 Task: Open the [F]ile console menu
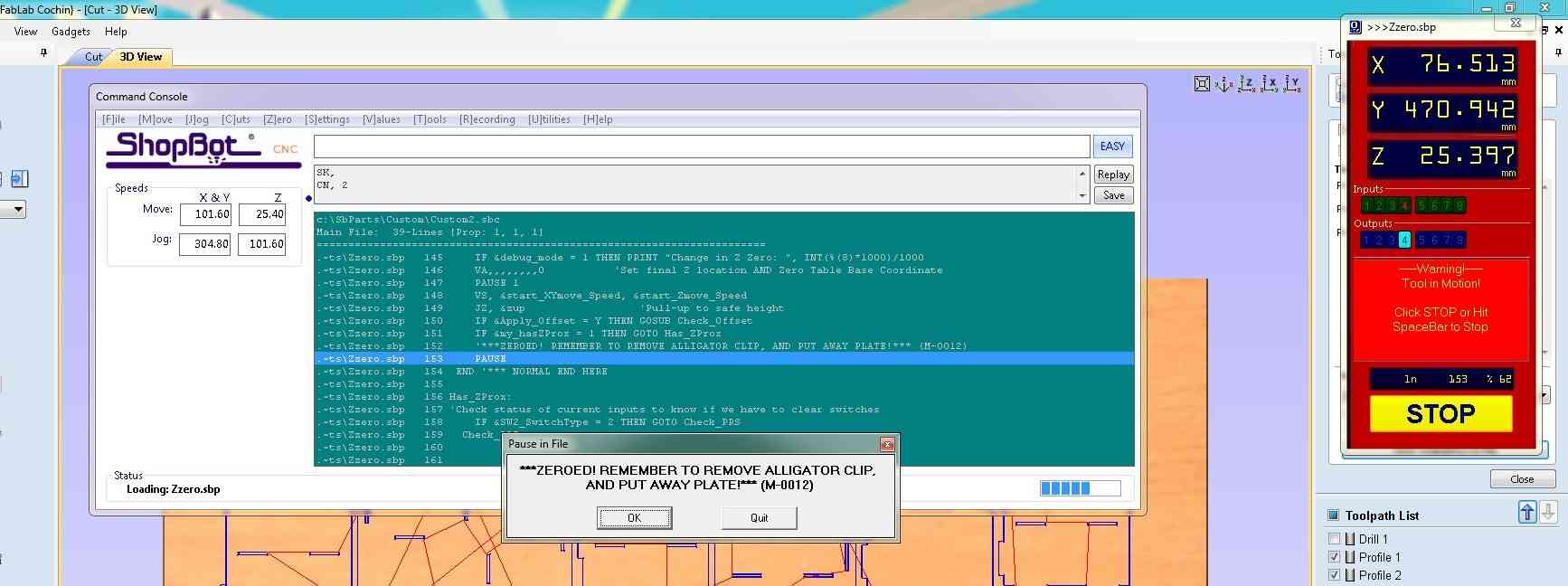coord(114,119)
